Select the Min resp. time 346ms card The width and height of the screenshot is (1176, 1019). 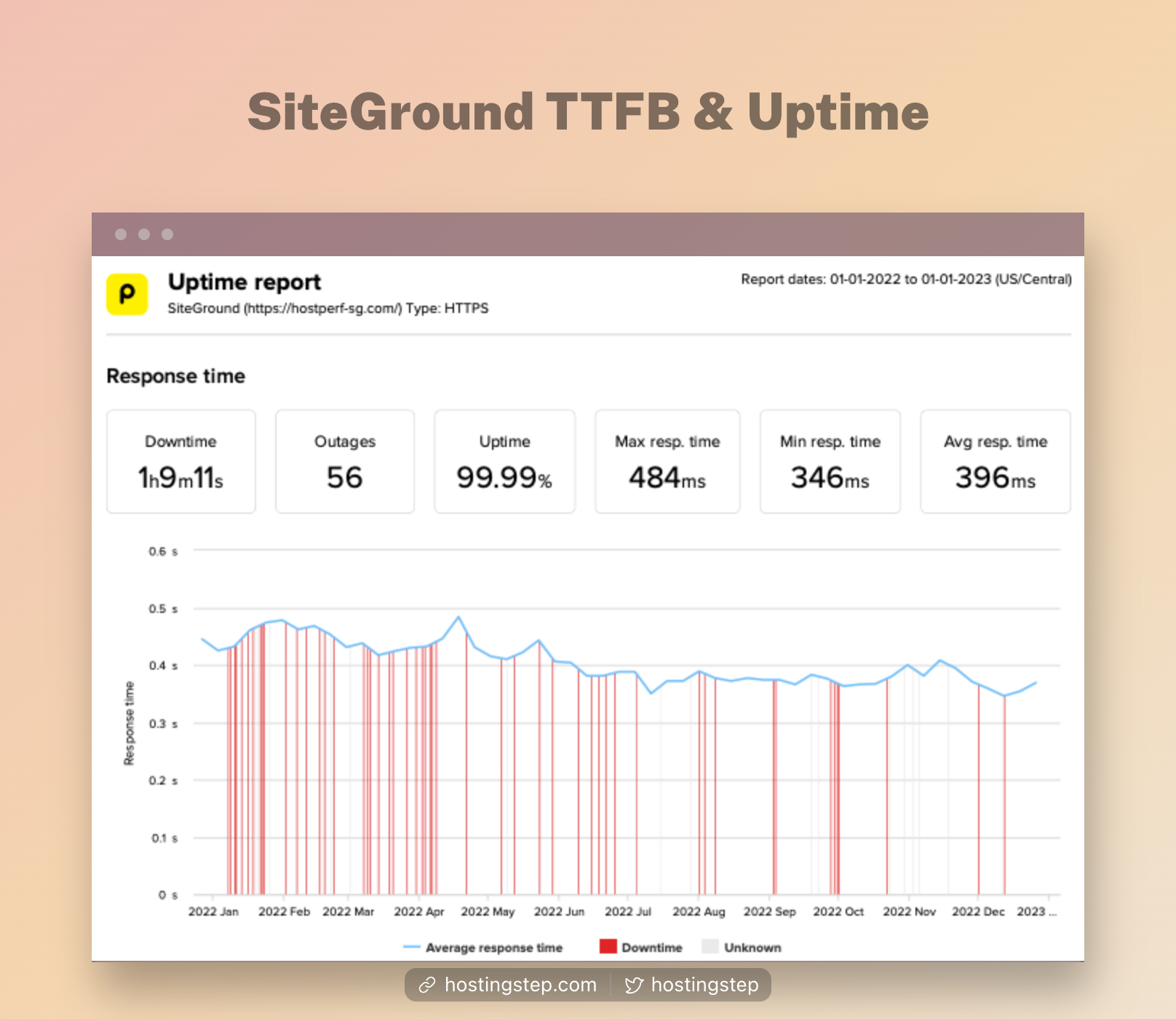[x=830, y=461]
